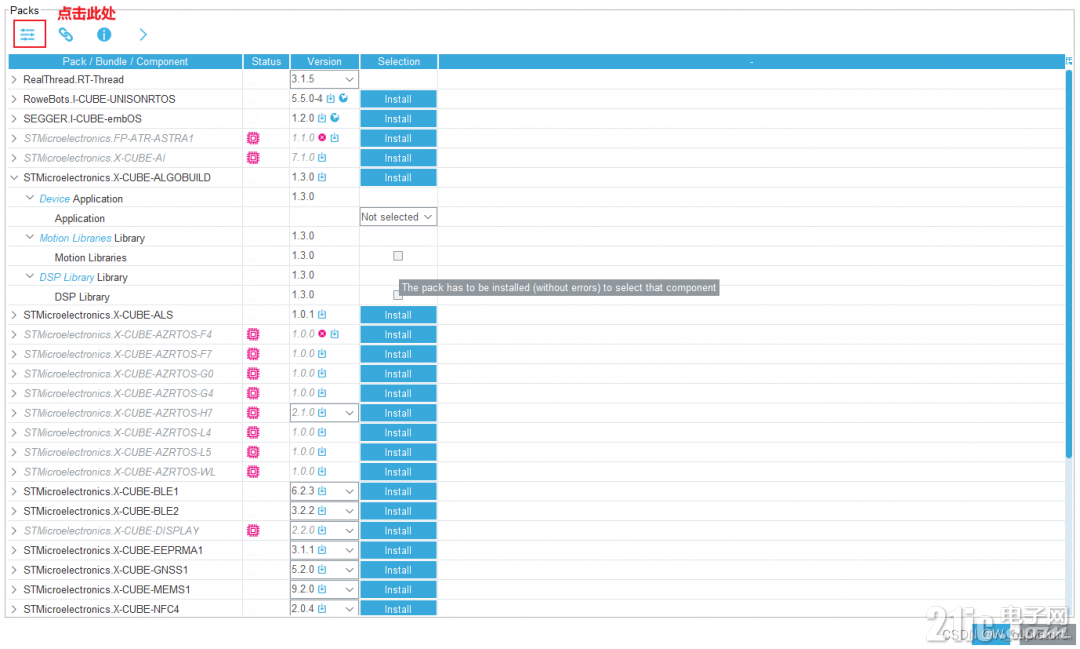The image size is (1080, 649).
Task: Select the 'STMicroelectronics.X-CUBE-NFC4' row
Action: click(101, 609)
